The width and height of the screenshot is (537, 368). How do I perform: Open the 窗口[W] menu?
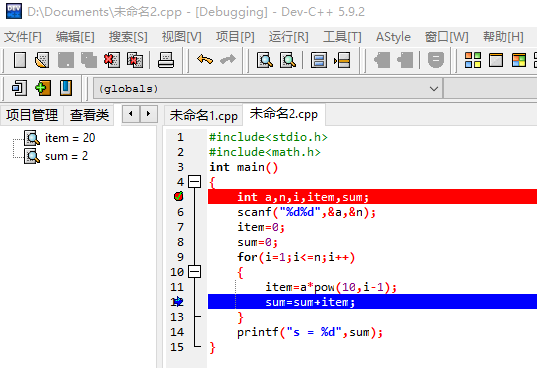(447, 37)
